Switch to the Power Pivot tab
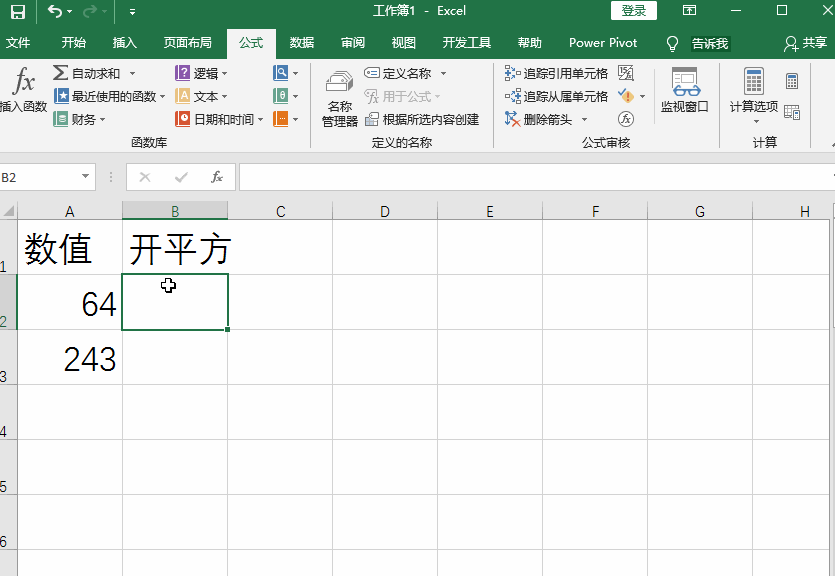Viewport: 835px width, 576px height. click(603, 43)
